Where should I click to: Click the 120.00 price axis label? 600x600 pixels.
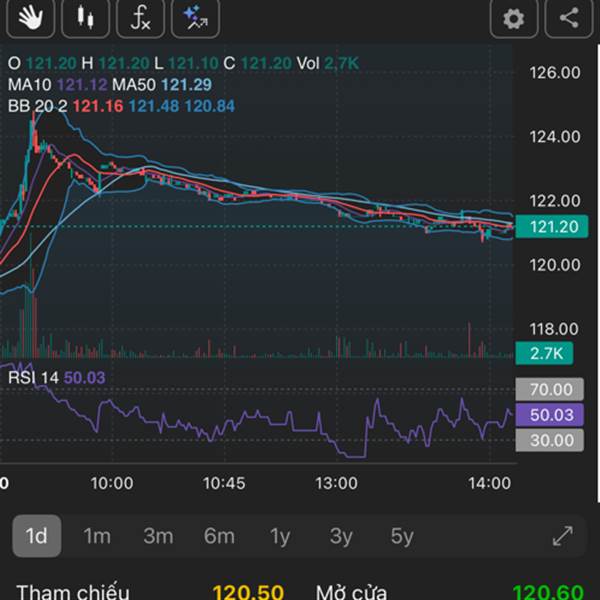point(555,265)
